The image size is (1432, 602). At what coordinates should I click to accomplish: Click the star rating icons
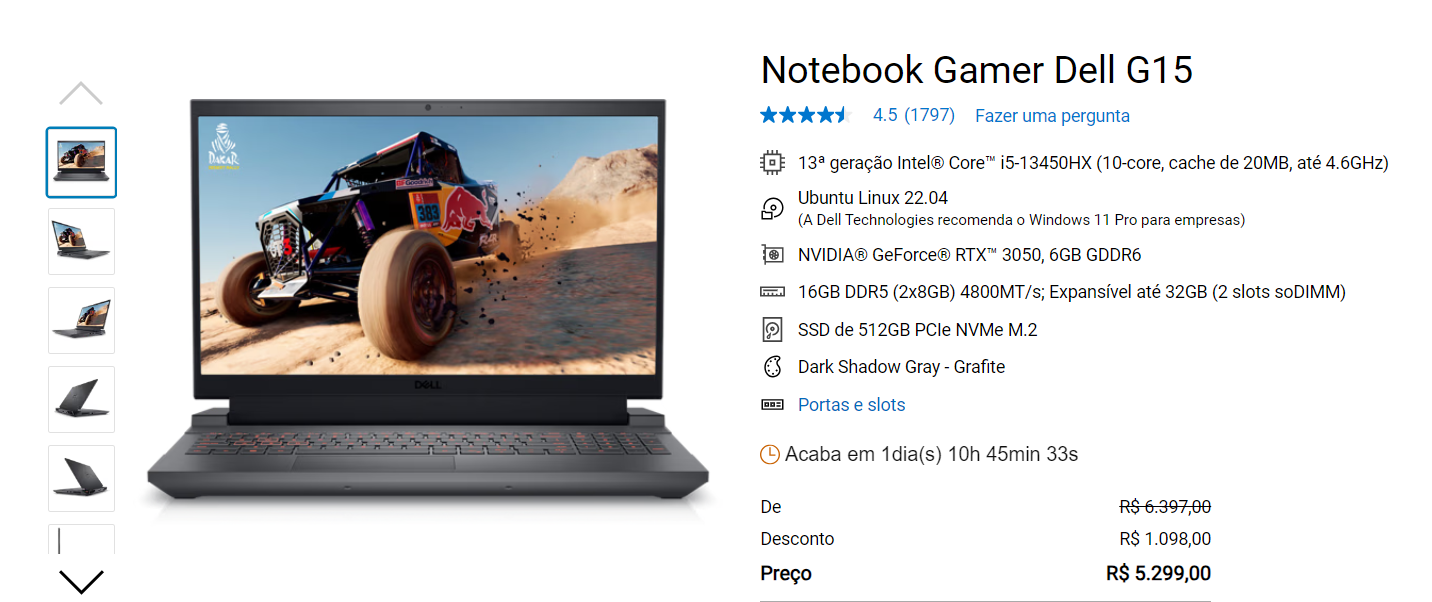click(804, 115)
